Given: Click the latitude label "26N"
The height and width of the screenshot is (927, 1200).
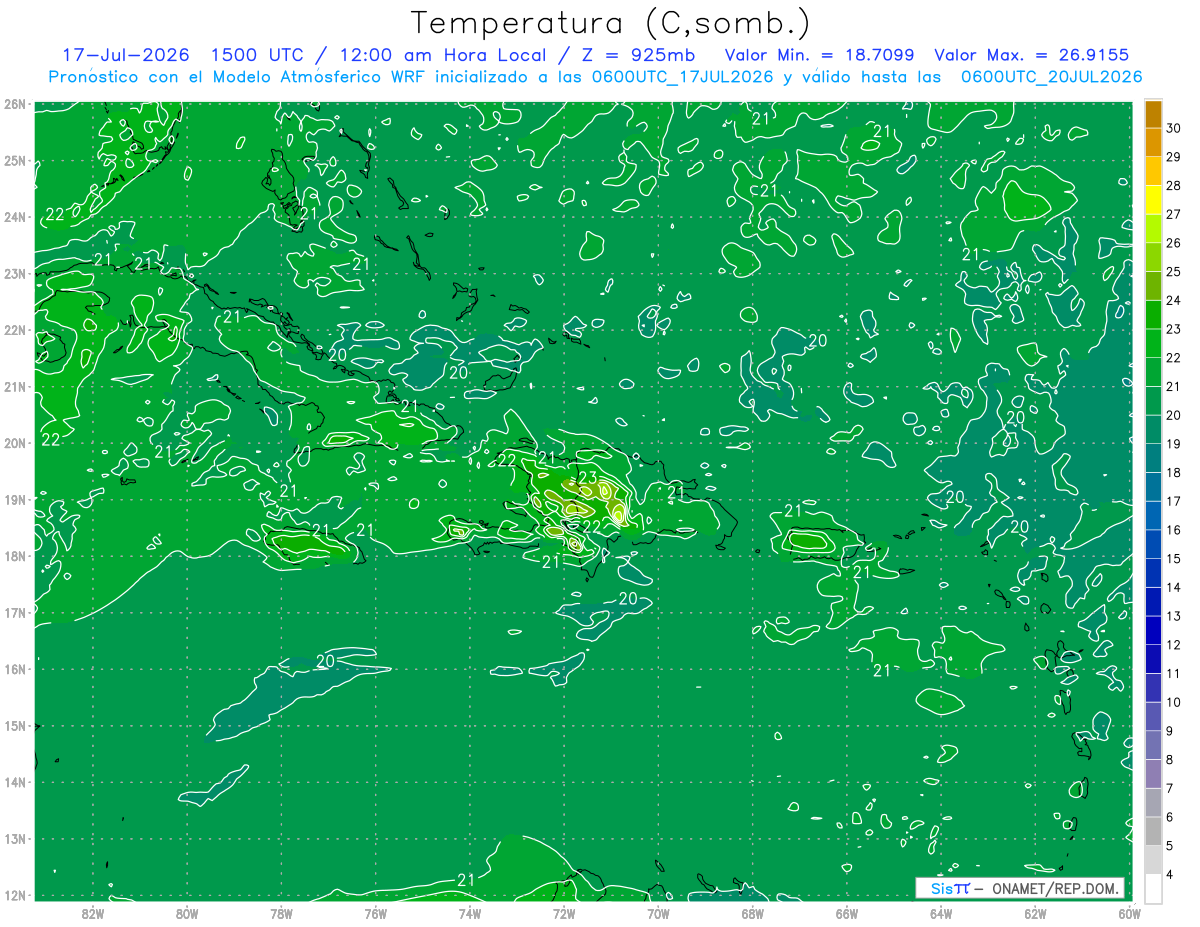Looking at the screenshot, I should tap(14, 104).
